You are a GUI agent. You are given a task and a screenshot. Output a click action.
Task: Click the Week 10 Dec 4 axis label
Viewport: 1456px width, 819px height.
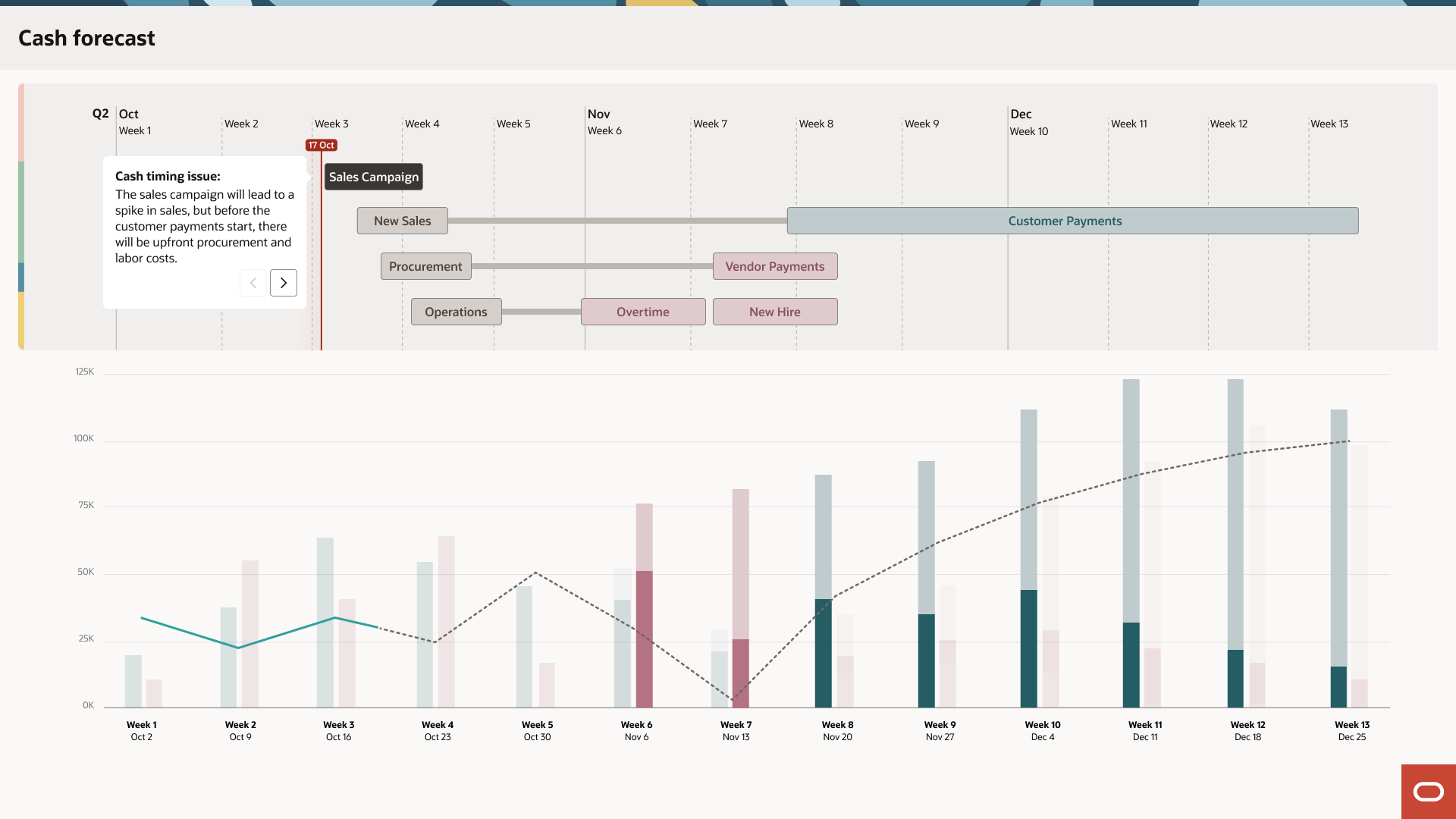[x=1042, y=730]
